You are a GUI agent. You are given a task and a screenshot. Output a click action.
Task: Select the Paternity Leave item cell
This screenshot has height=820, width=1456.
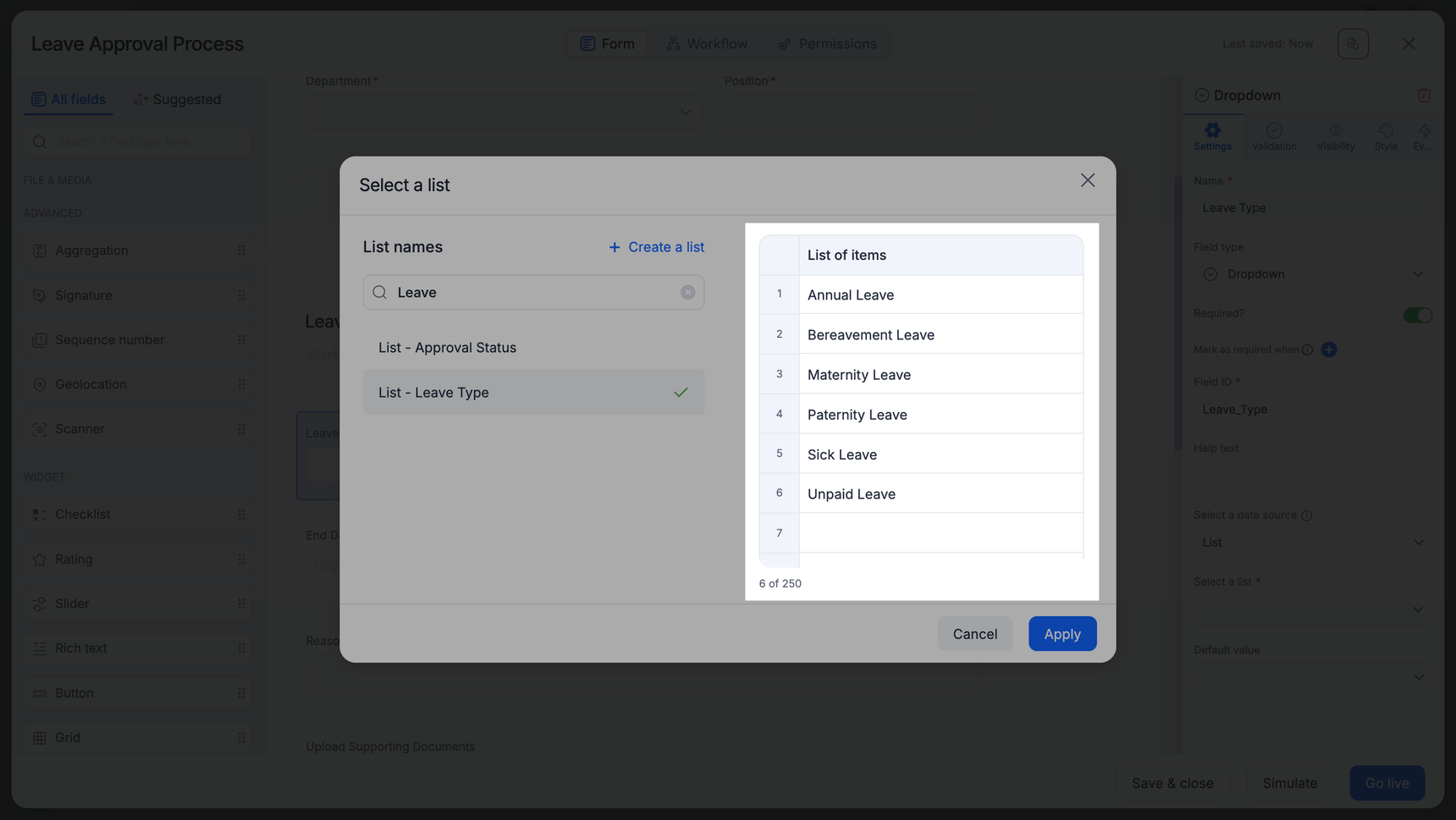941,414
